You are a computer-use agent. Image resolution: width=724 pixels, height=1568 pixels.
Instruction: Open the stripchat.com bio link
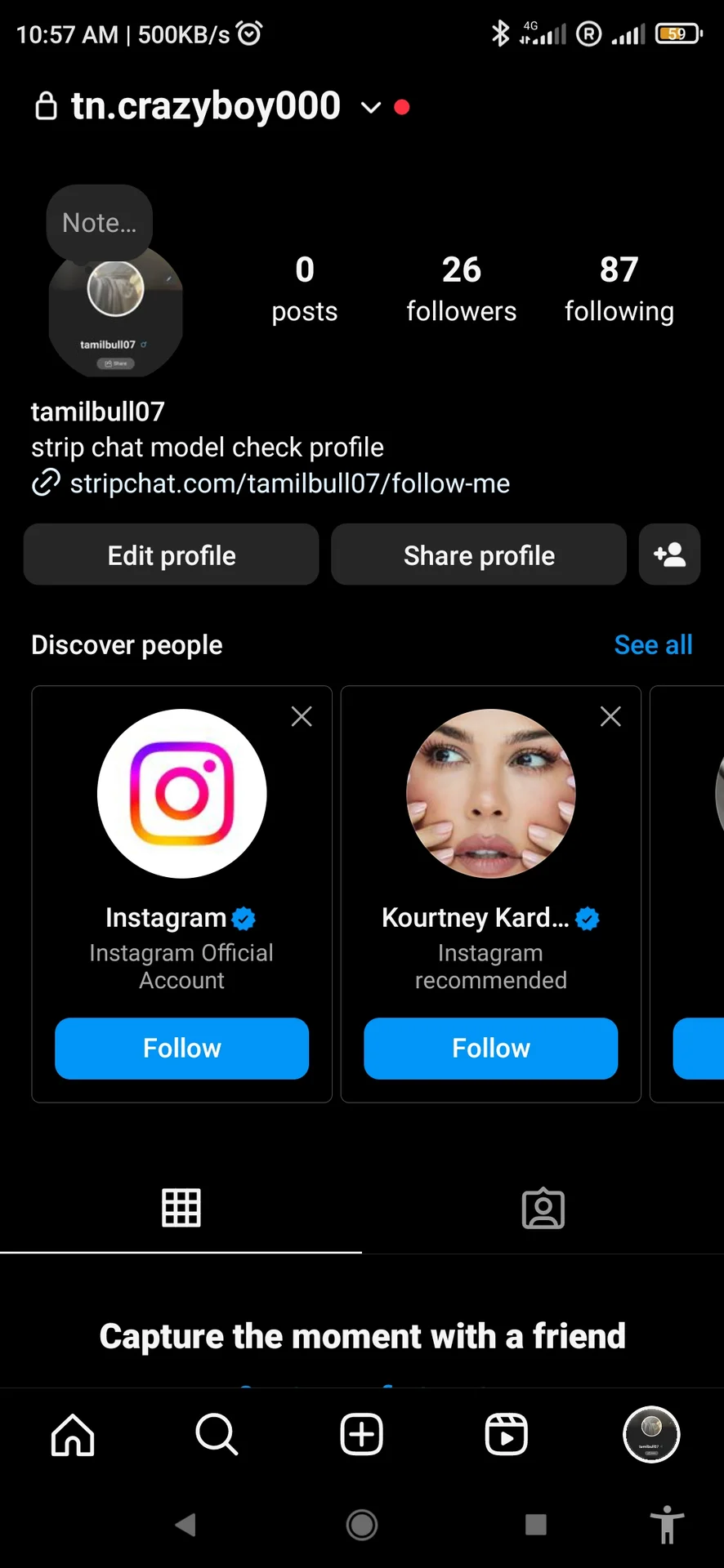pyautogui.click(x=289, y=483)
